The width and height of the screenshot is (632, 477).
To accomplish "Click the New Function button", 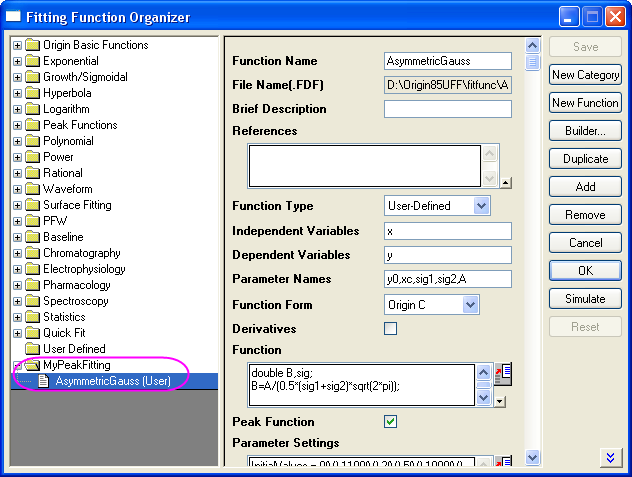I will point(585,103).
